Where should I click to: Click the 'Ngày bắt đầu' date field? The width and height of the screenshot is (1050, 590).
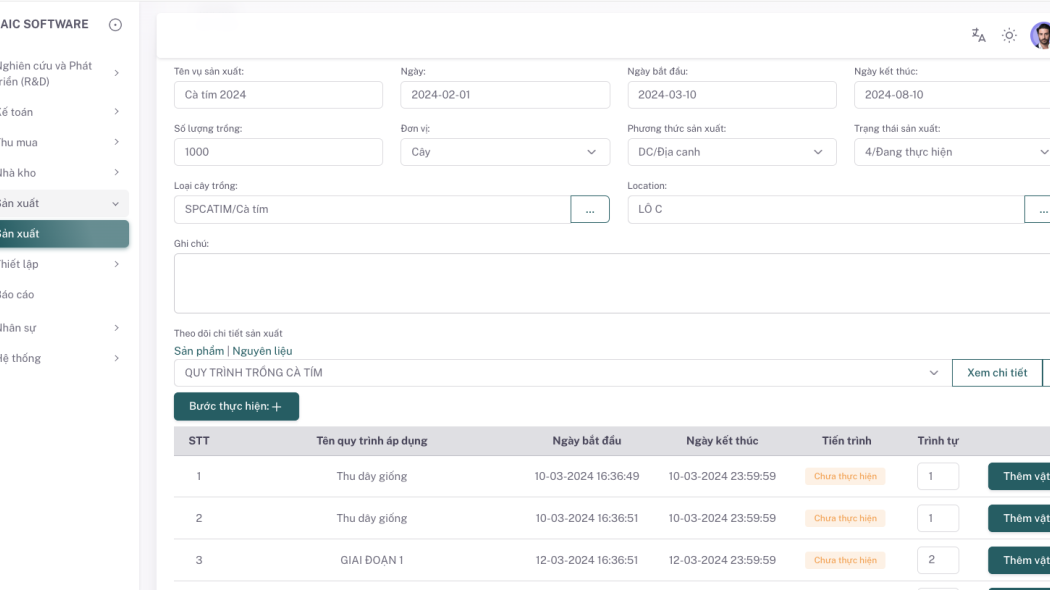731,95
